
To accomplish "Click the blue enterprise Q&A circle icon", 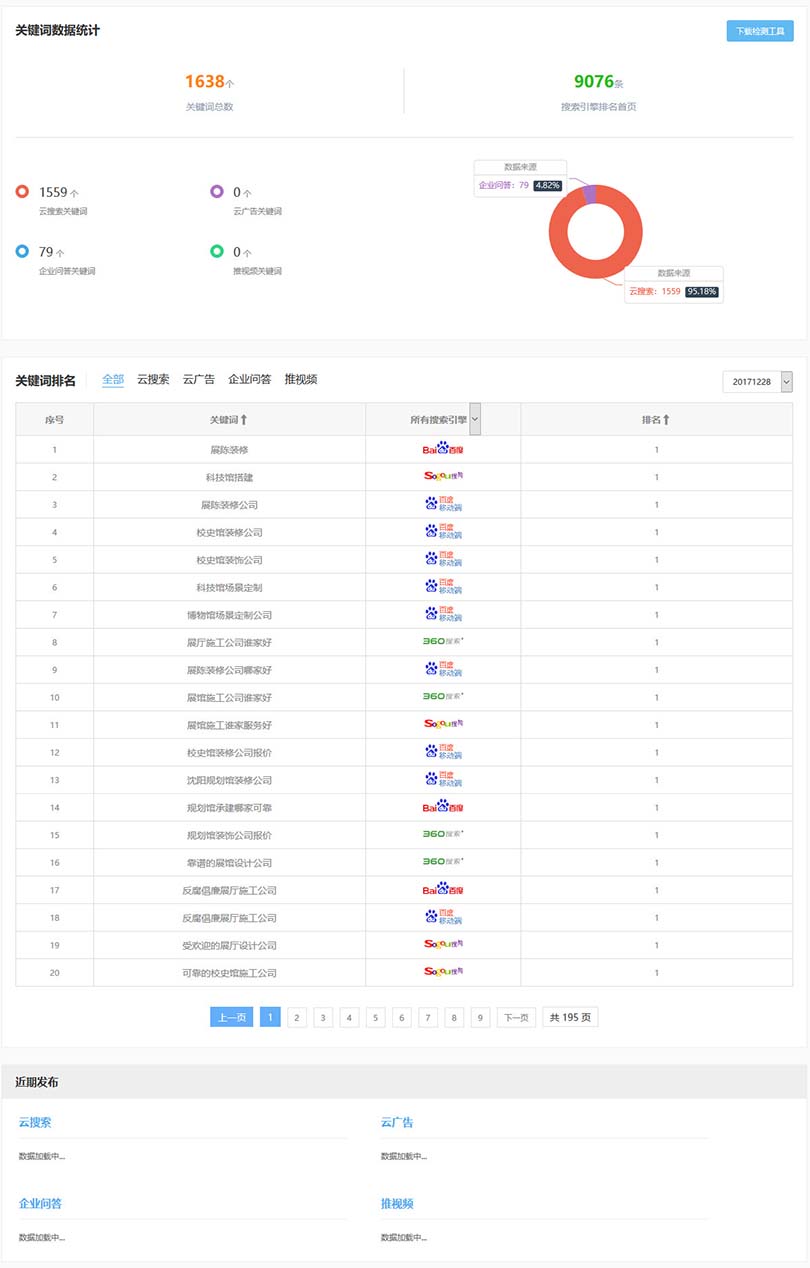I will click(22, 252).
